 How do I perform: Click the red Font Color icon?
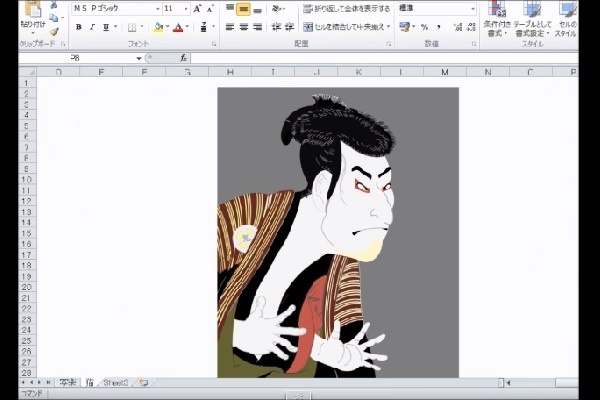(178, 27)
